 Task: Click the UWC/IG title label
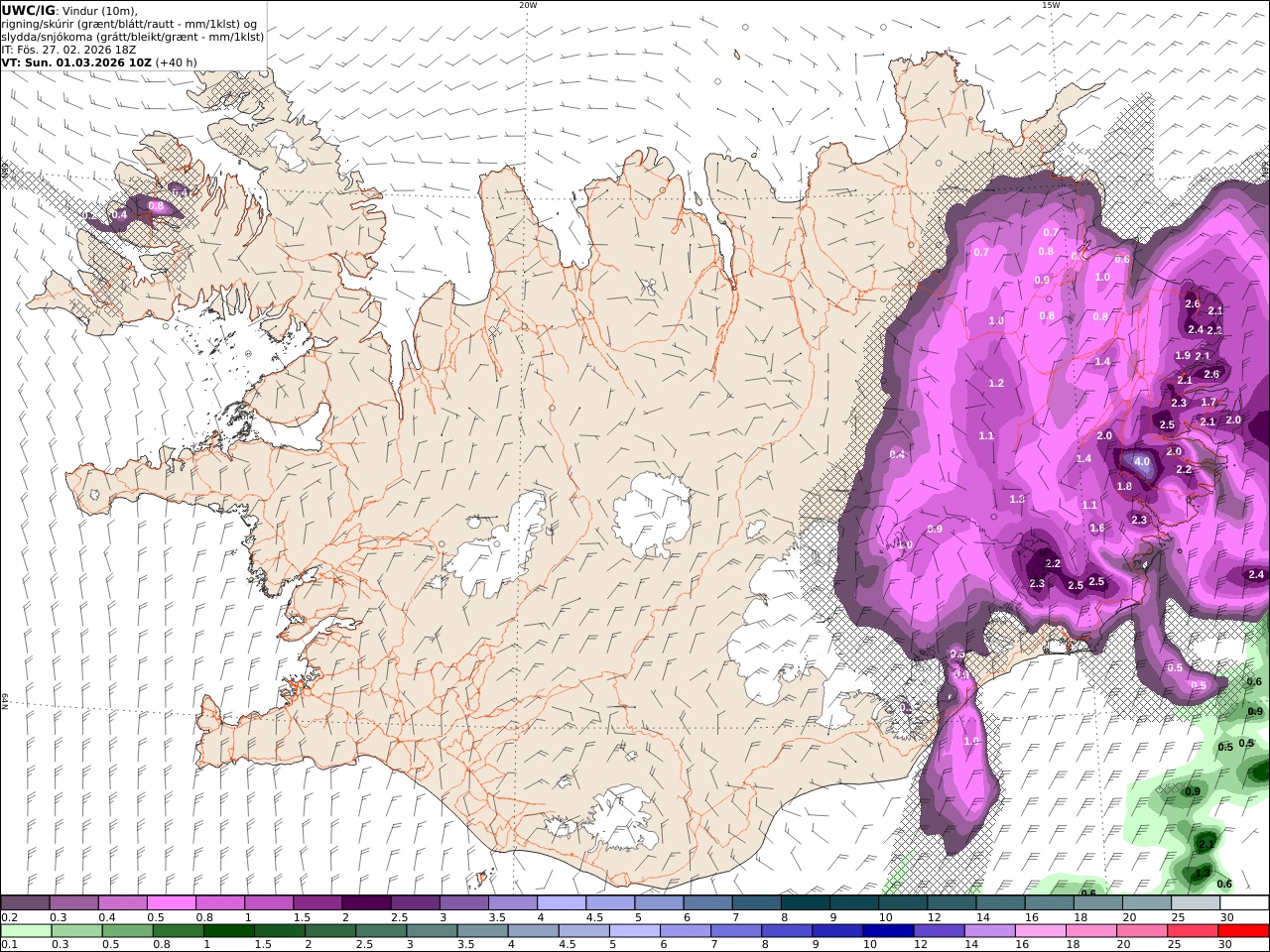pyautogui.click(x=28, y=10)
